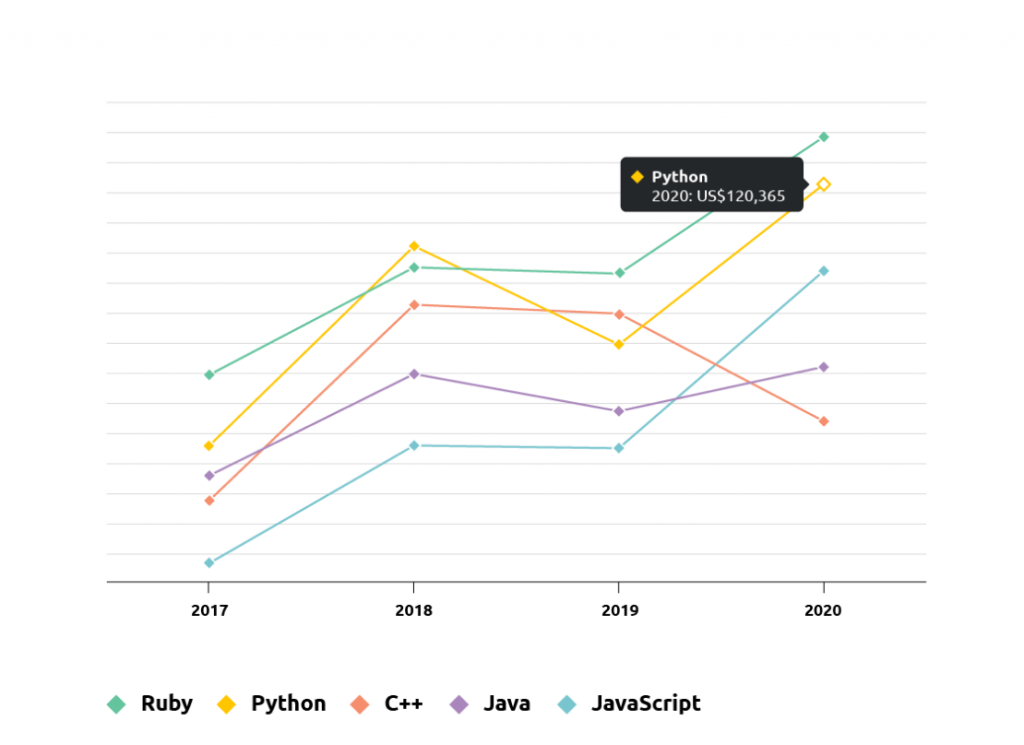Click the Ruby legend diamond icon
Image resolution: width=1024 pixels, height=745 pixels.
(x=116, y=705)
